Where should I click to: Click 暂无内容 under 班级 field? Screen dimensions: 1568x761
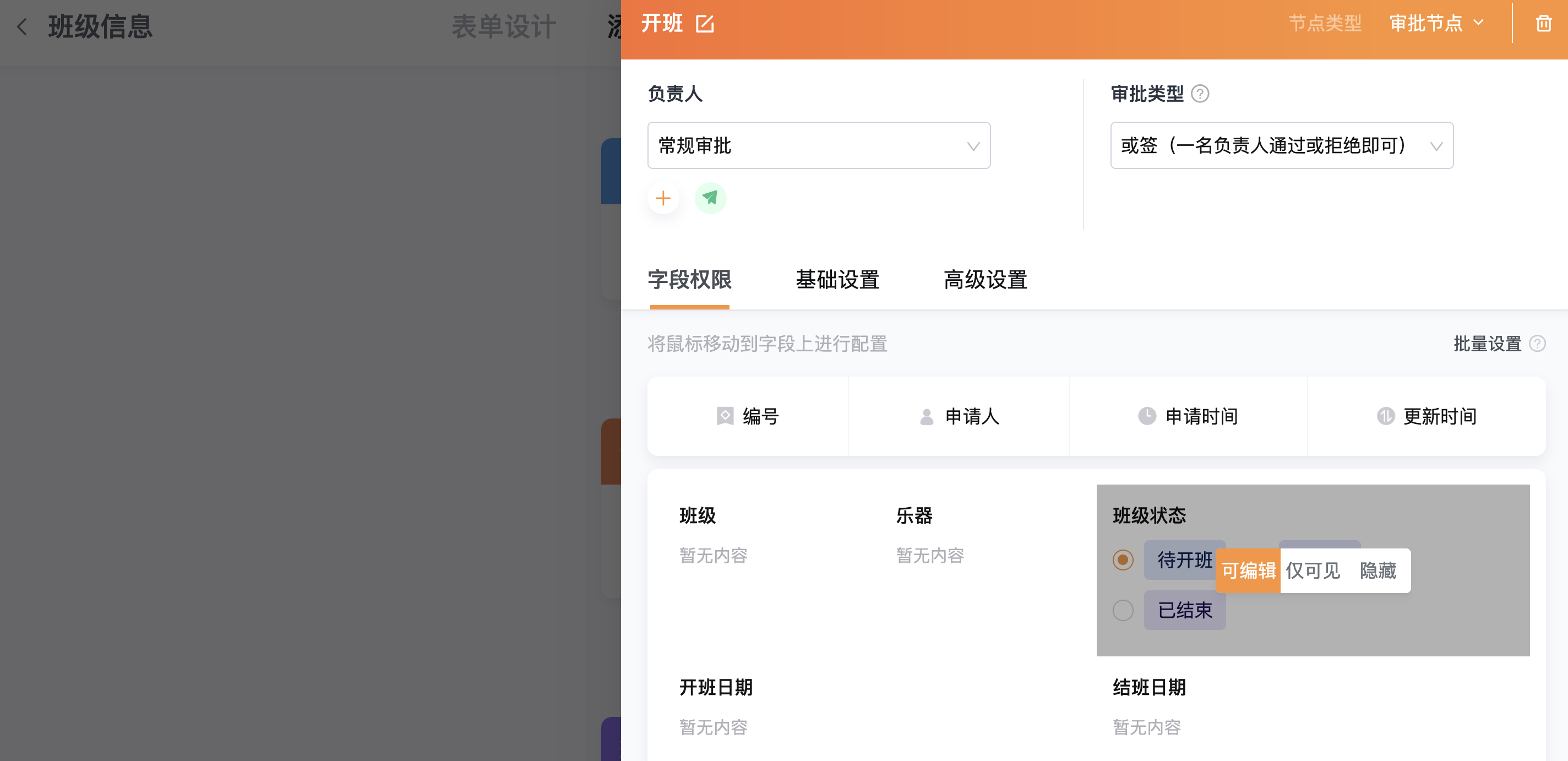click(714, 556)
